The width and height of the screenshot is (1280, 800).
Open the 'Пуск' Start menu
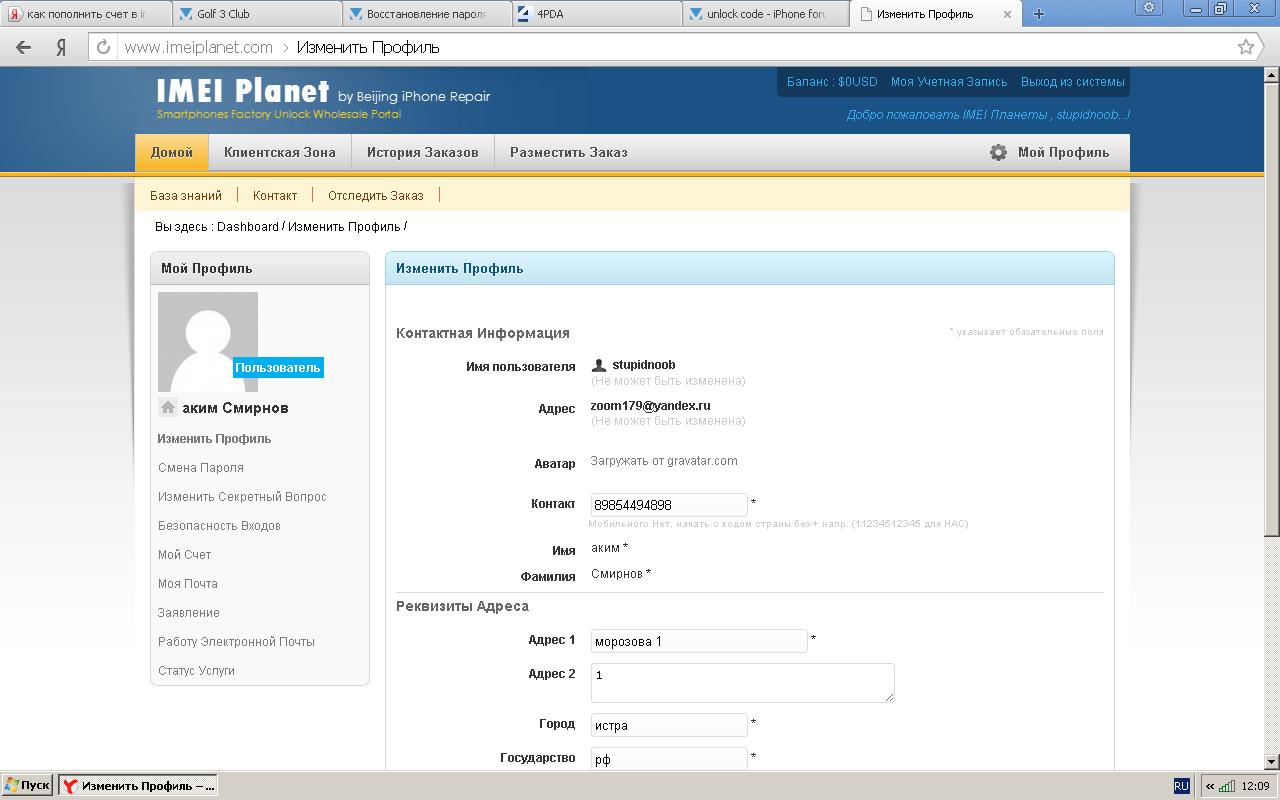coord(27,786)
